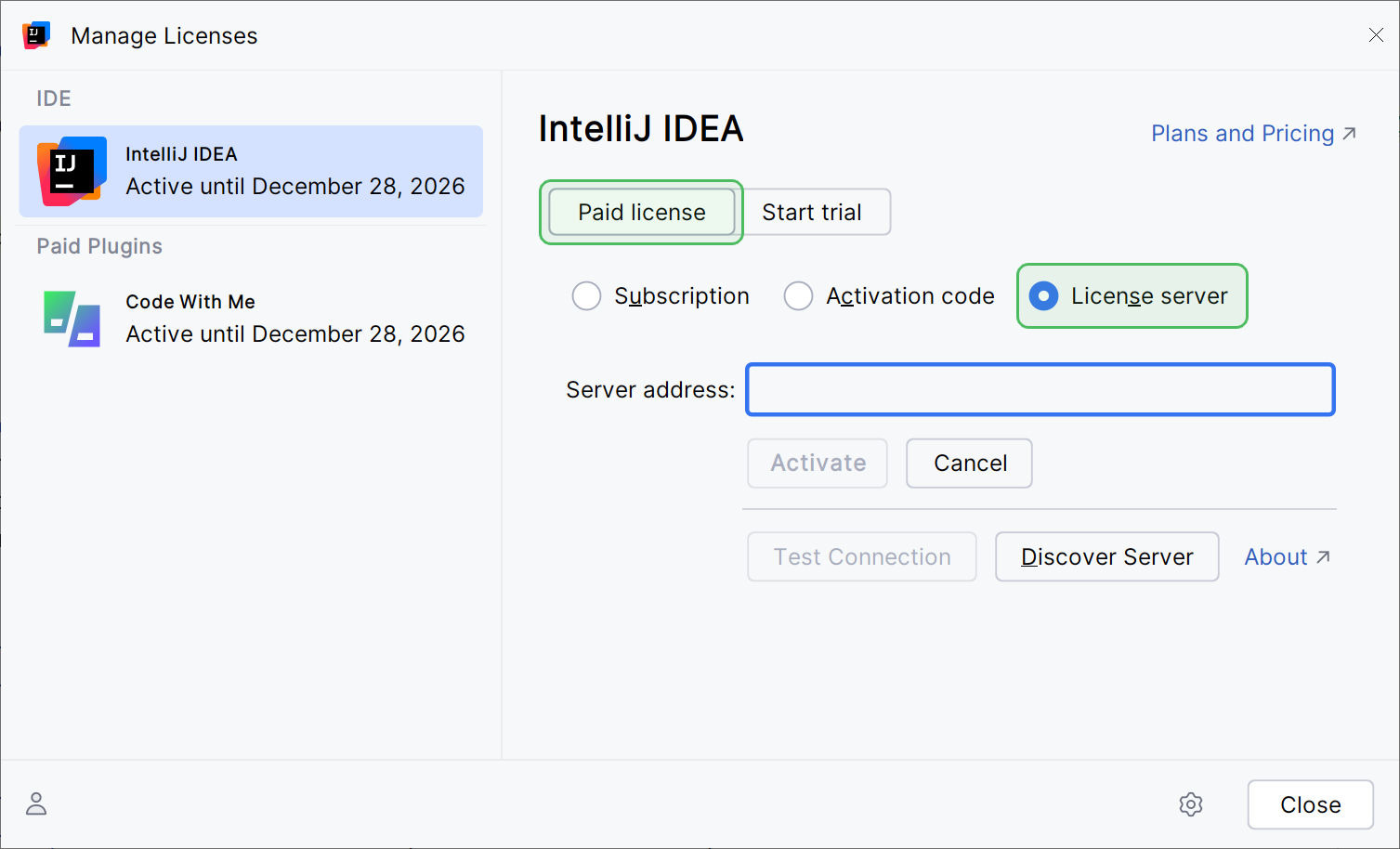This screenshot has width=1400, height=849.
Task: Open the Plans and Pricing link
Action: 1242,133
